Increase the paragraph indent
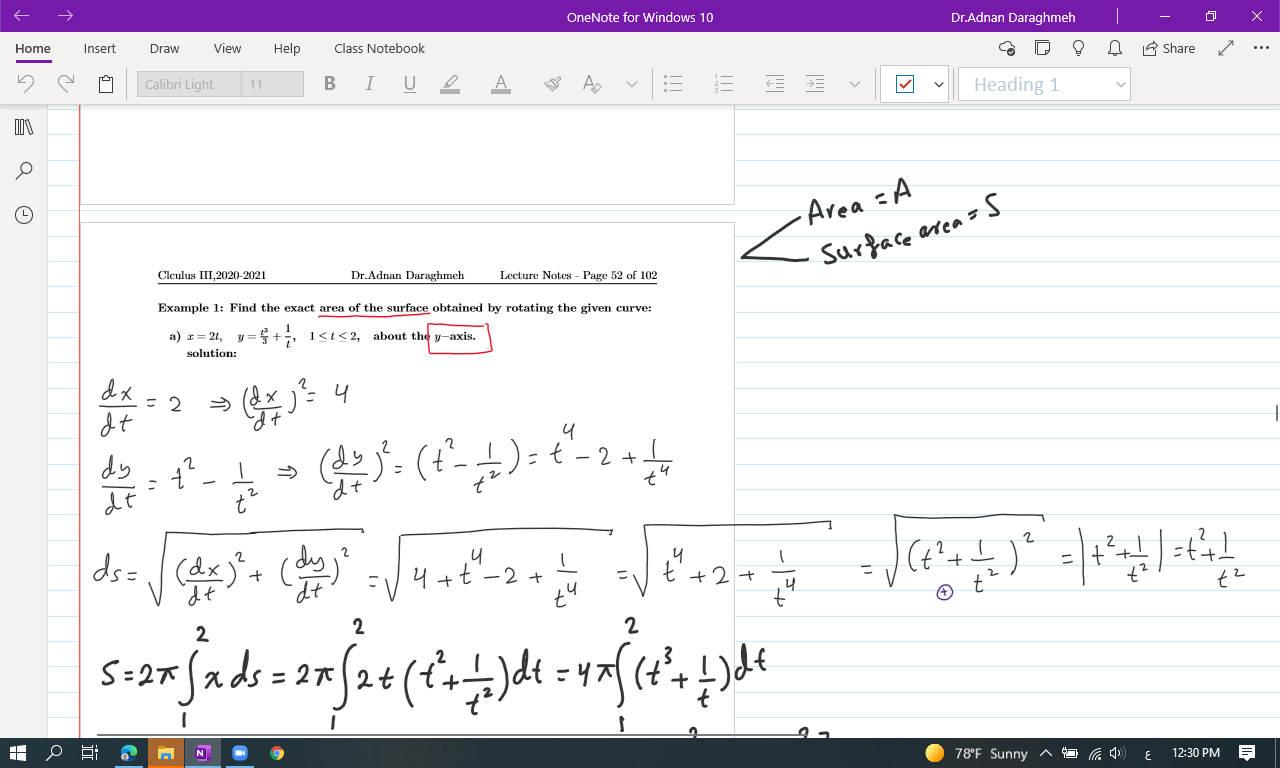 [815, 84]
